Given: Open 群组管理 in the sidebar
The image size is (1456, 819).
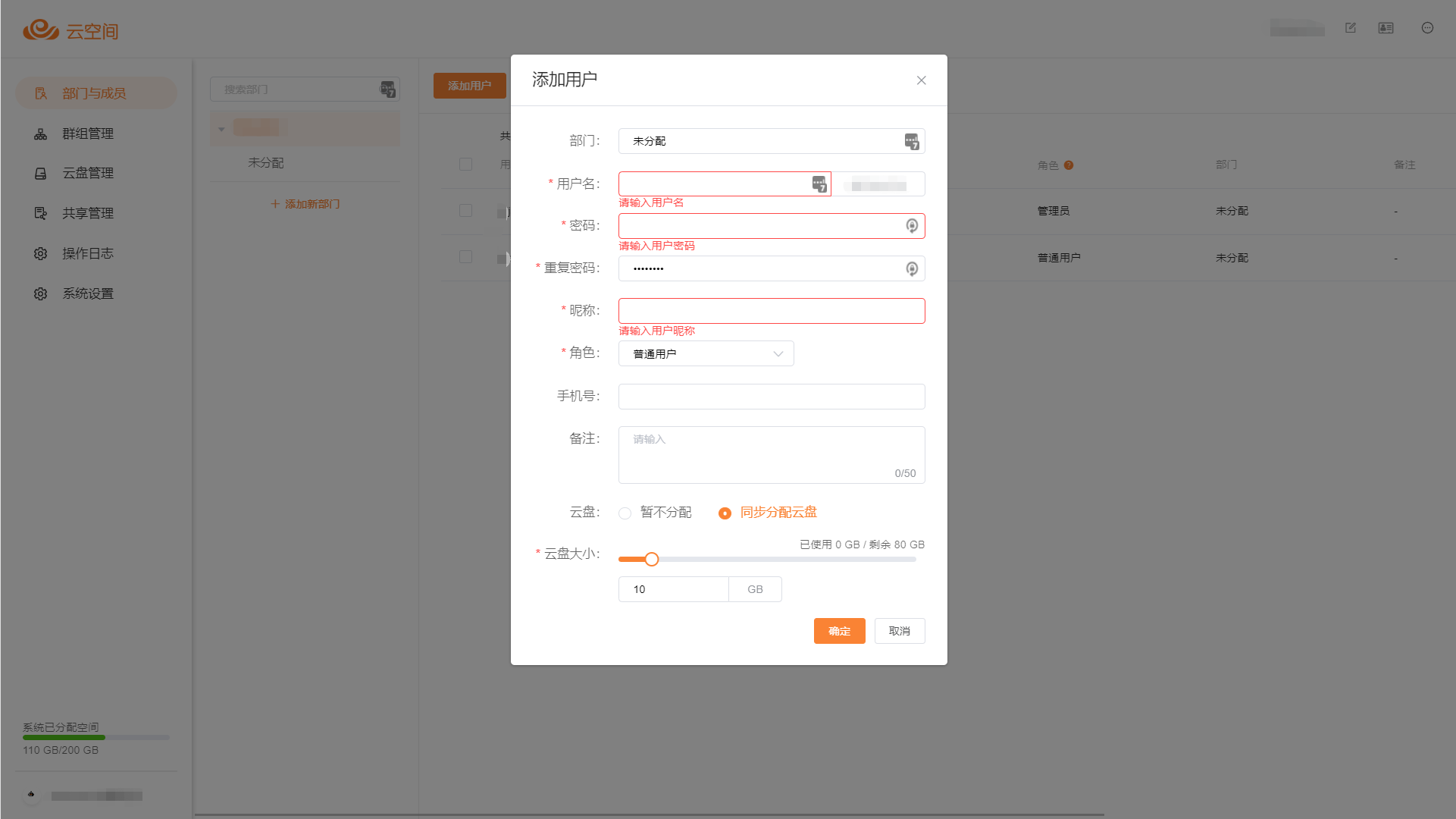Looking at the screenshot, I should pyautogui.click(x=87, y=133).
